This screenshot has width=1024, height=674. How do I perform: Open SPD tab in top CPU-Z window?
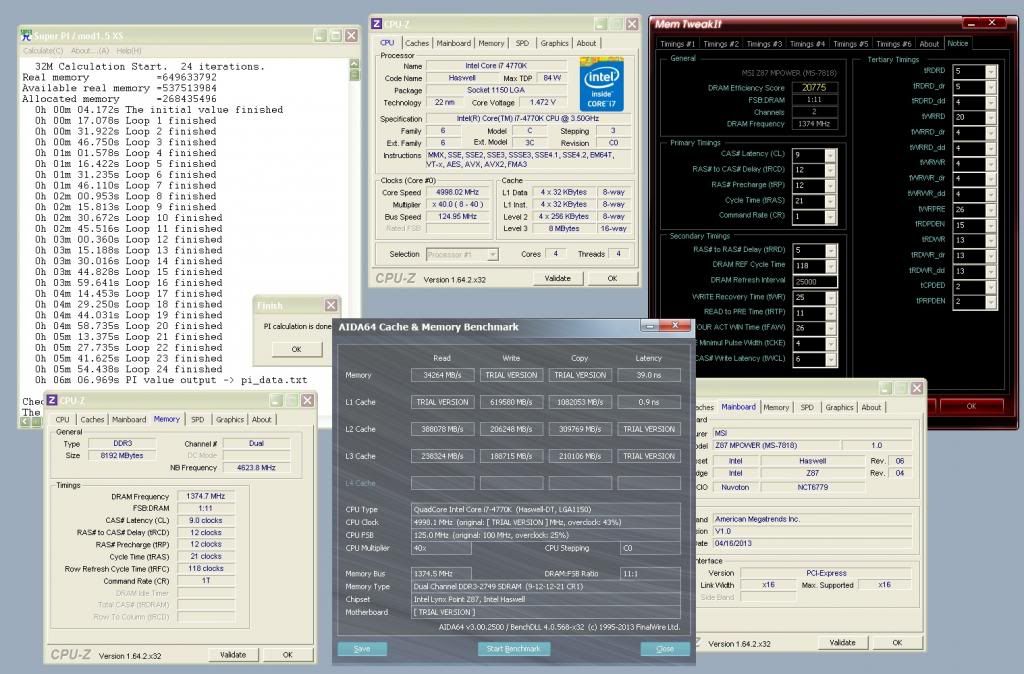pos(522,43)
